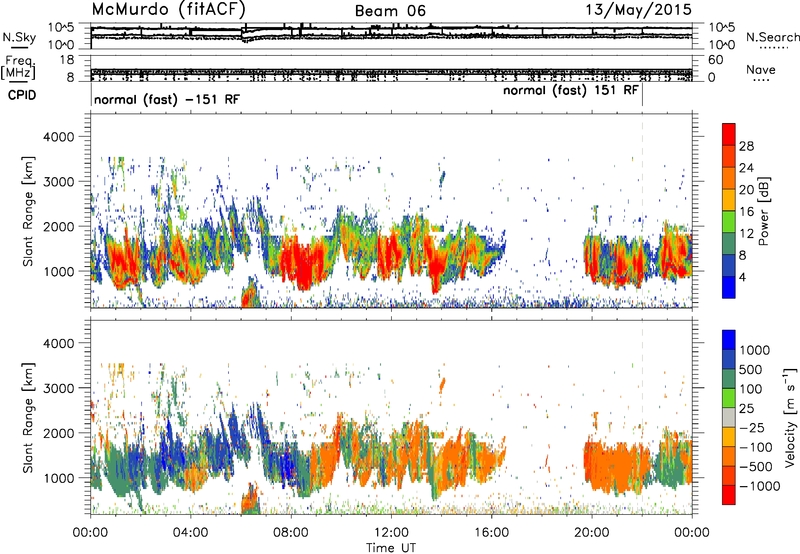The height and width of the screenshot is (554, 800).
Task: Click the 'N.Sky' legend label
Action: pyautogui.click(x=19, y=37)
